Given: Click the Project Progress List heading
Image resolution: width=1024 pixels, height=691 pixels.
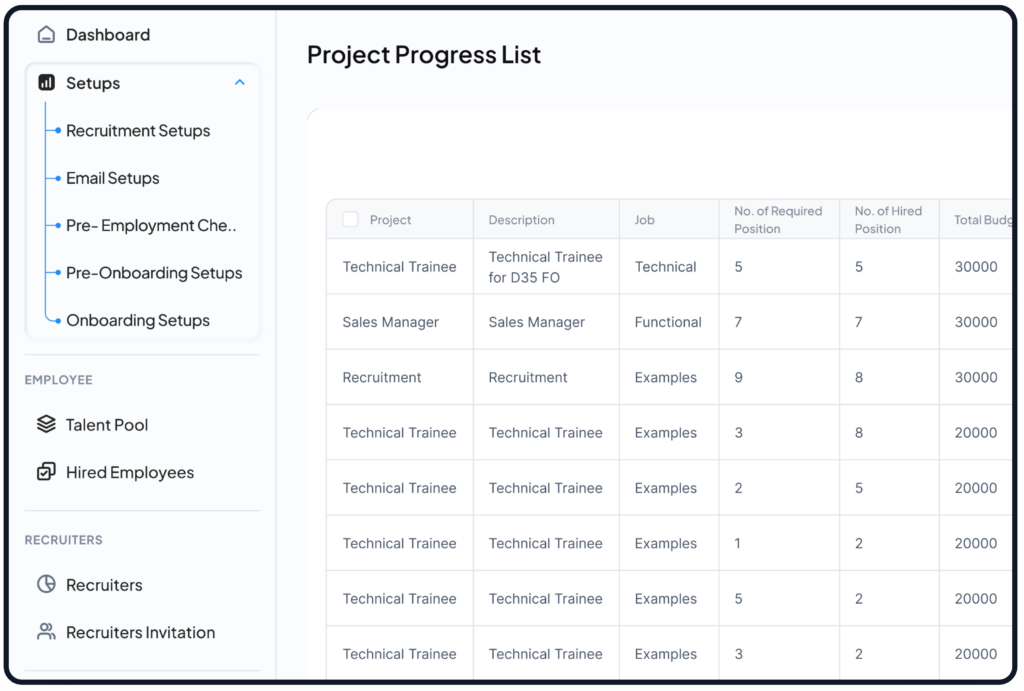Looking at the screenshot, I should (x=424, y=55).
